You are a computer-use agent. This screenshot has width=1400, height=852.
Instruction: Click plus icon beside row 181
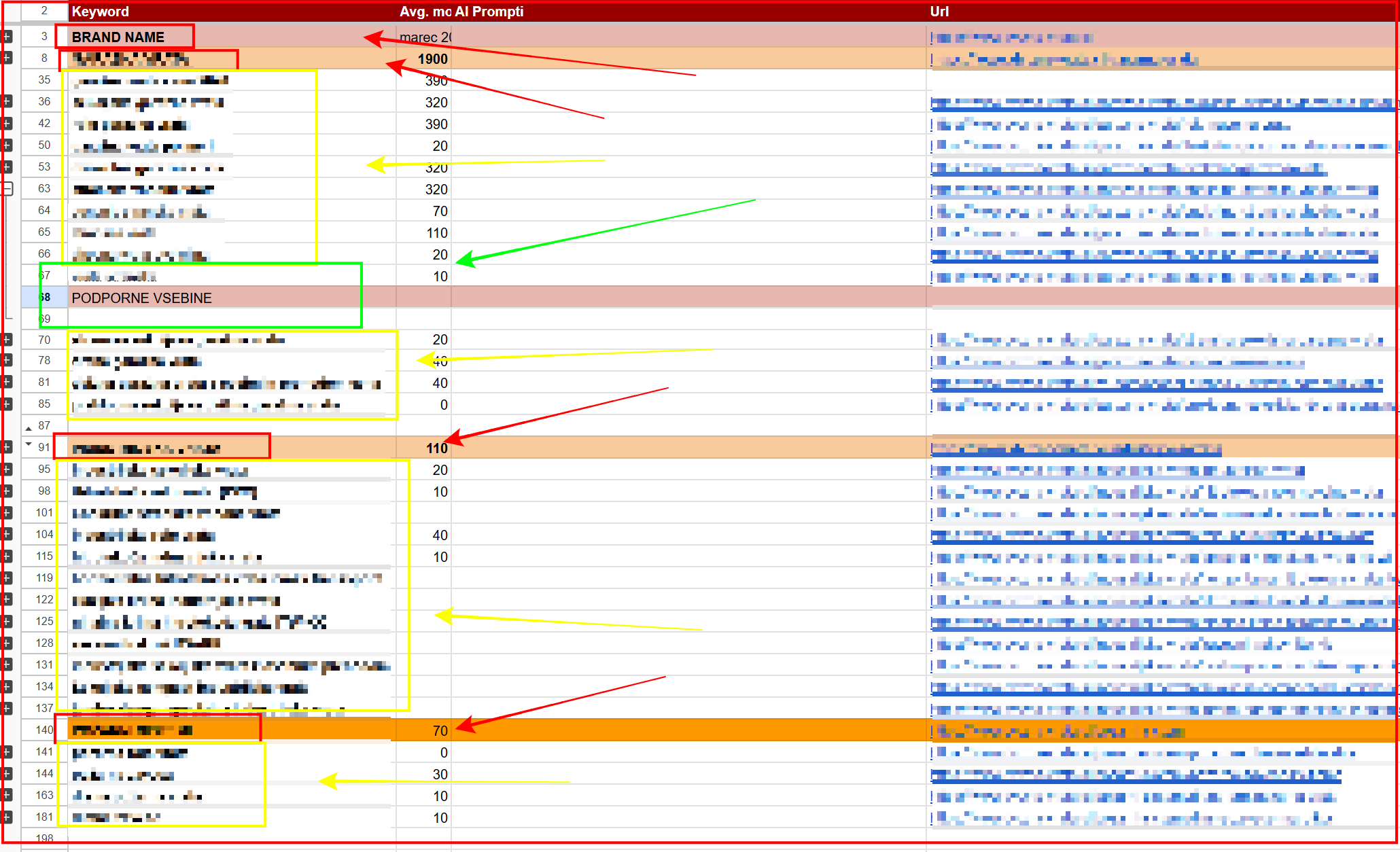coord(7,817)
